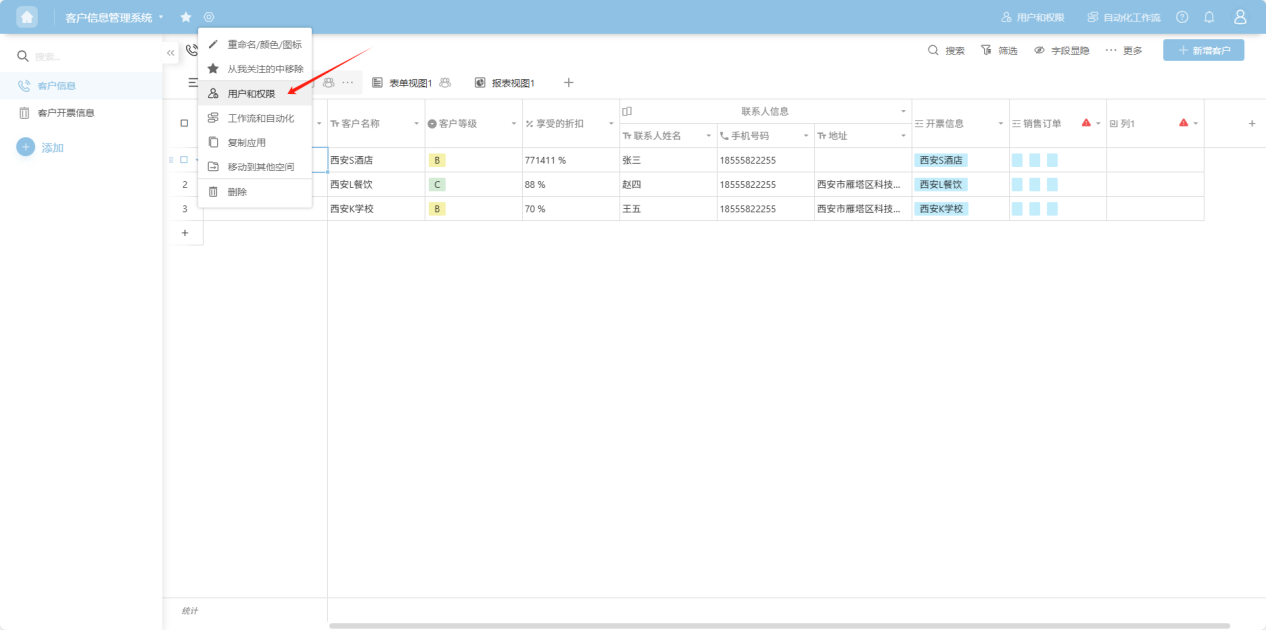This screenshot has width=1266, height=630.
Task: Expand the 客户信息管理系统 app name dropdown
Action: pyautogui.click(x=161, y=17)
